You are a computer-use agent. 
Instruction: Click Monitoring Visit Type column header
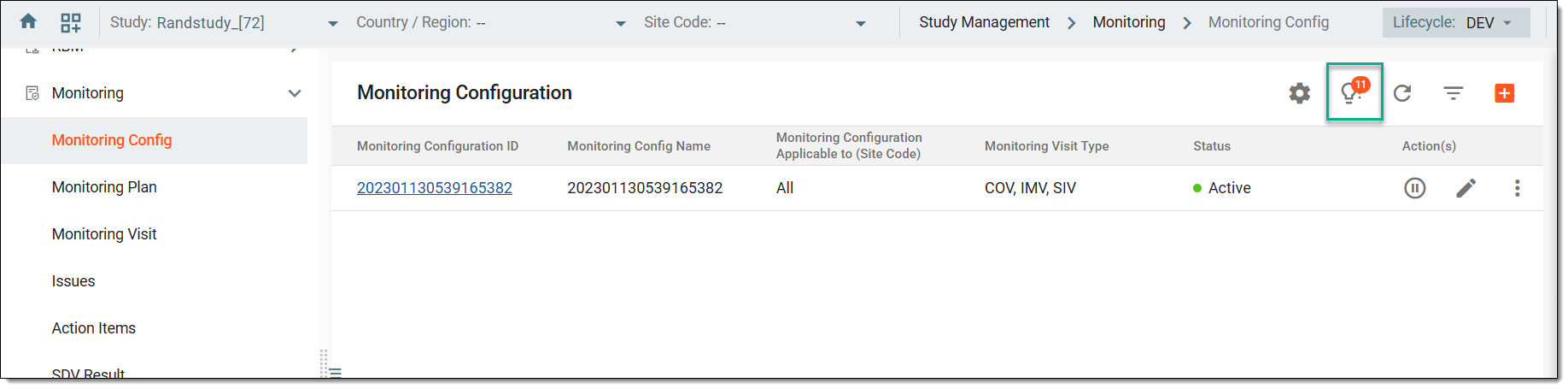coord(1046,146)
